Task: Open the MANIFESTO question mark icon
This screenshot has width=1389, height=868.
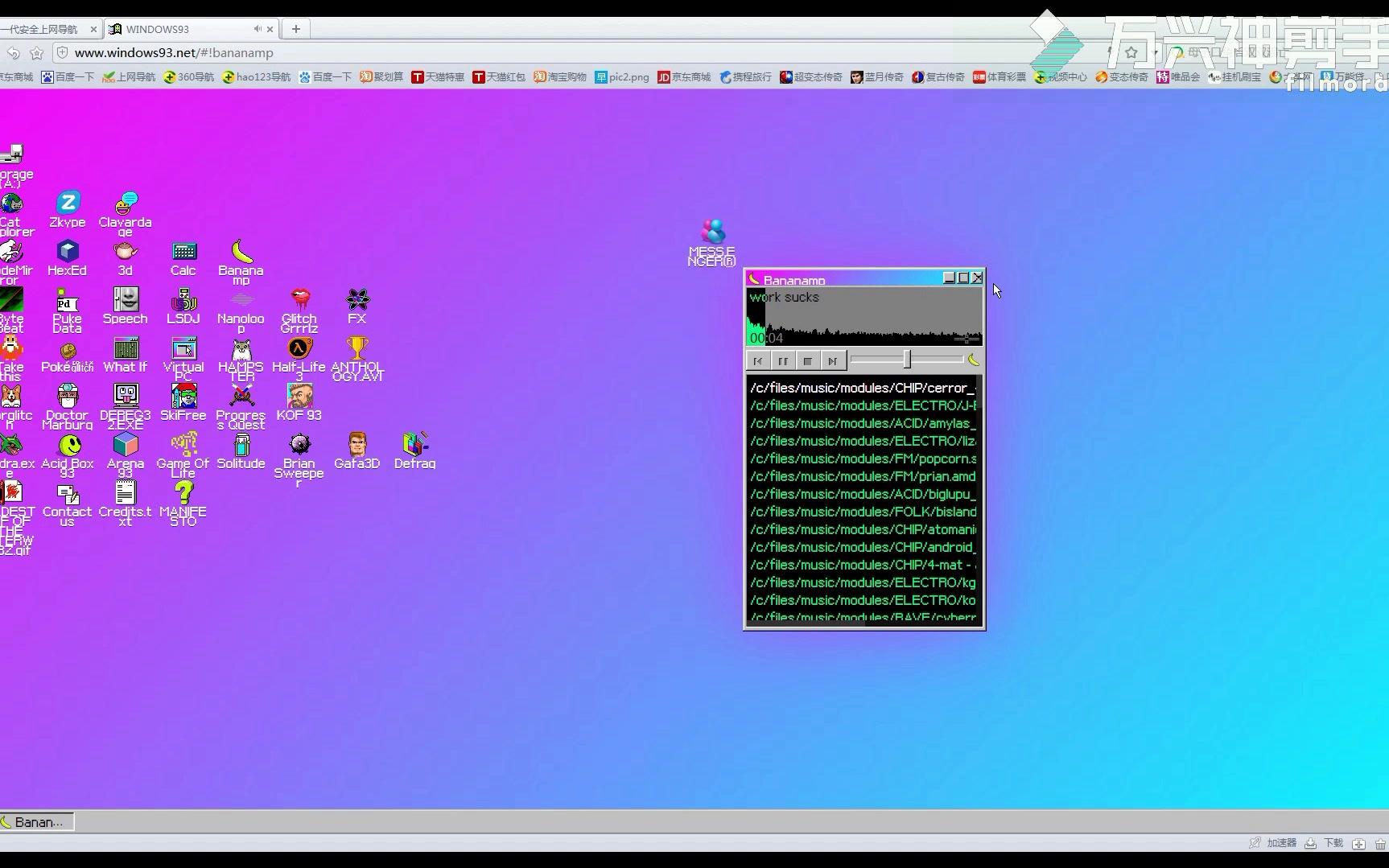Action: 183,503
